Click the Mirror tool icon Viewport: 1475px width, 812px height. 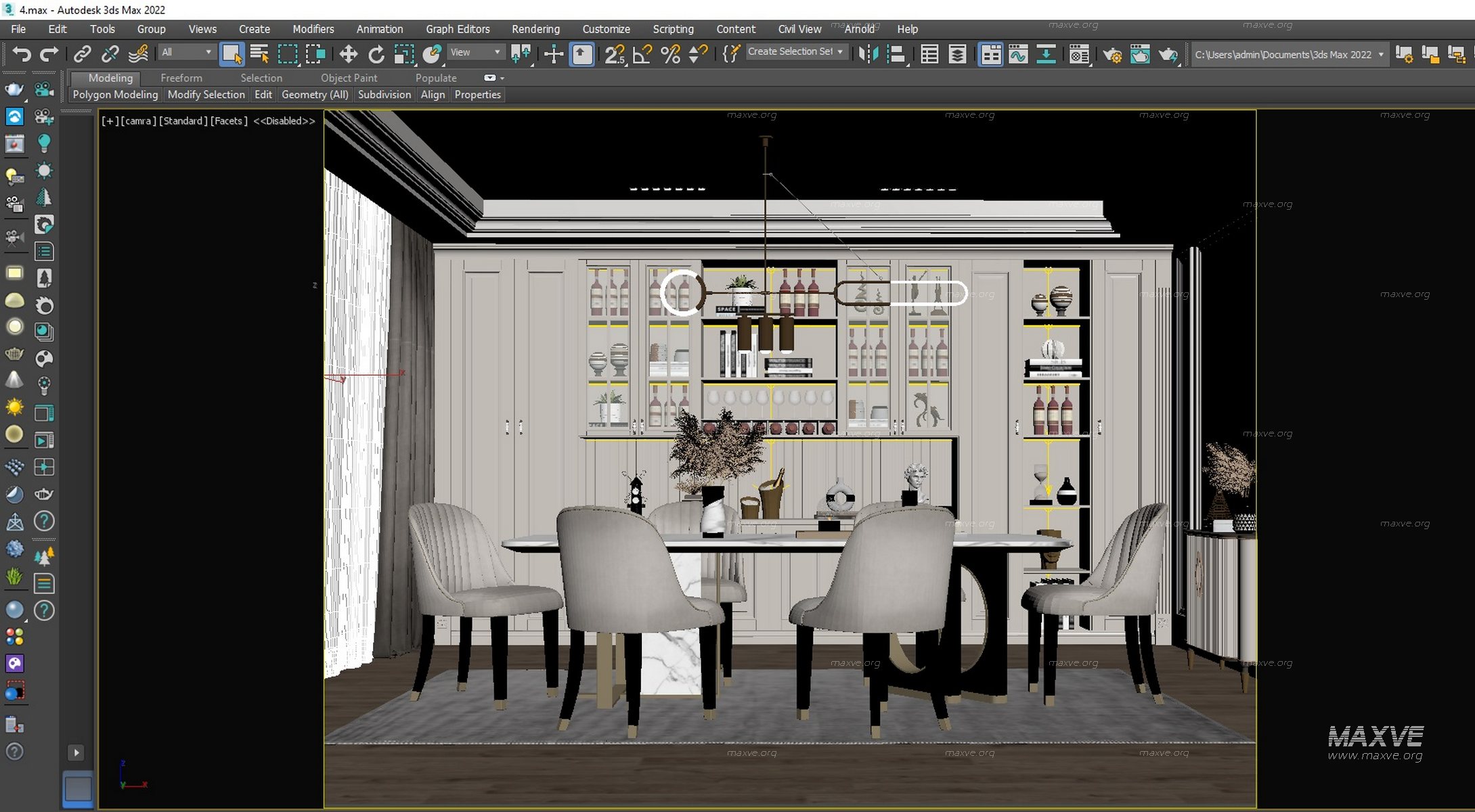click(x=868, y=54)
